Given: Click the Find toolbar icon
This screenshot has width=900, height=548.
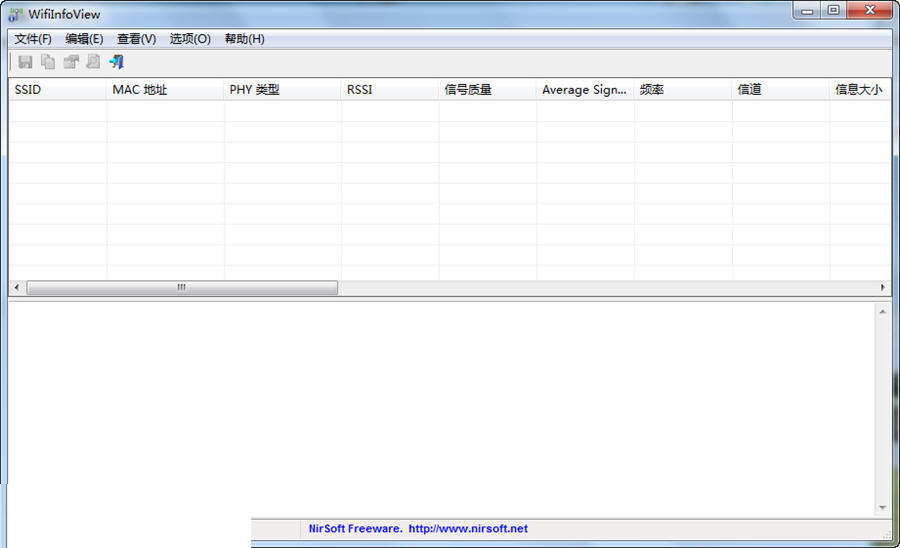Looking at the screenshot, I should (x=93, y=62).
